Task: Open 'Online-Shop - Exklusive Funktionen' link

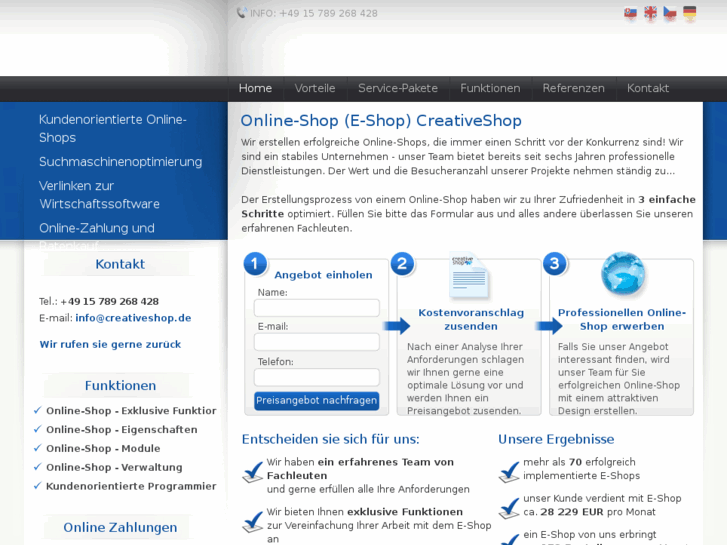Action: [x=131, y=411]
